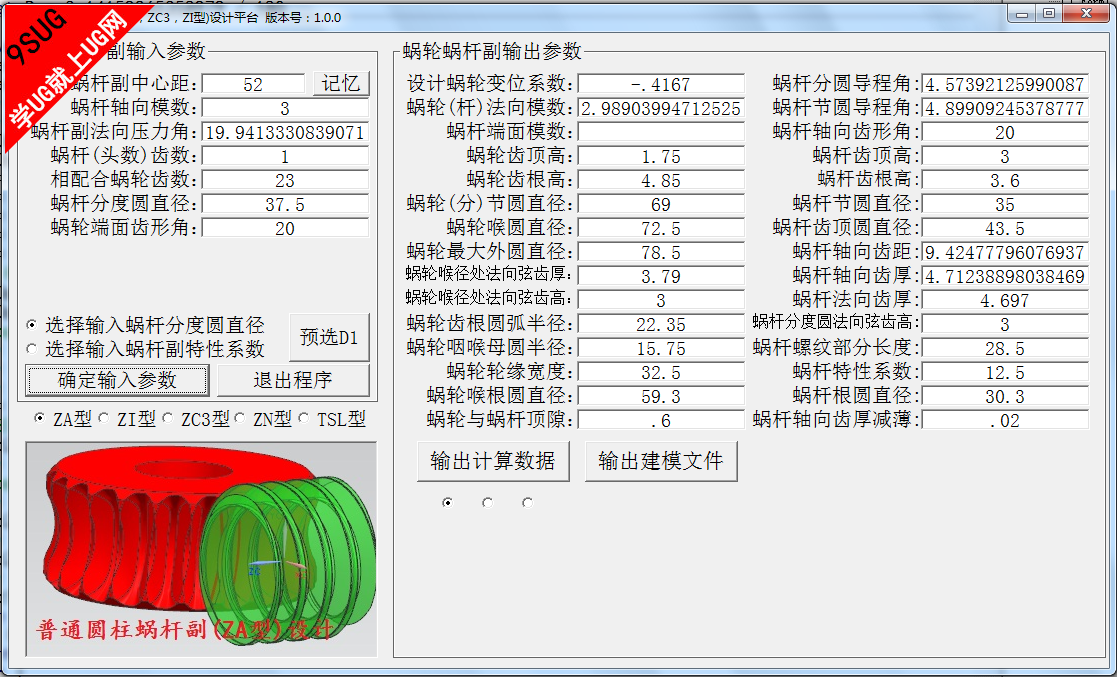1117x677 pixels.
Task: Click the 蜗杆齿根高 value 3.6
Action: [x=1005, y=180]
